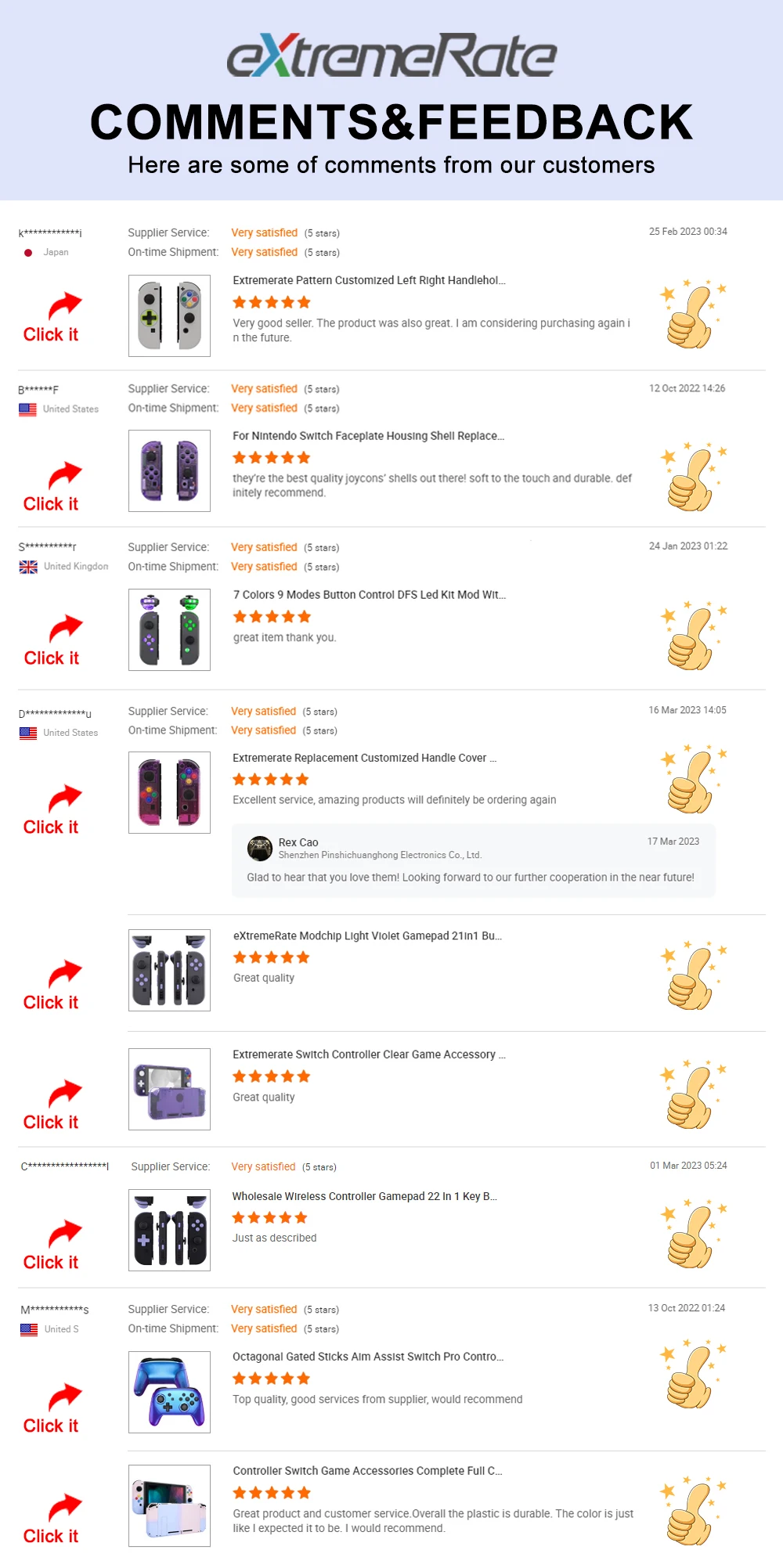The image size is (783, 1568).
Task: Click the five-star rating under Wholesale Wireless Controller
Action: [x=270, y=1217]
